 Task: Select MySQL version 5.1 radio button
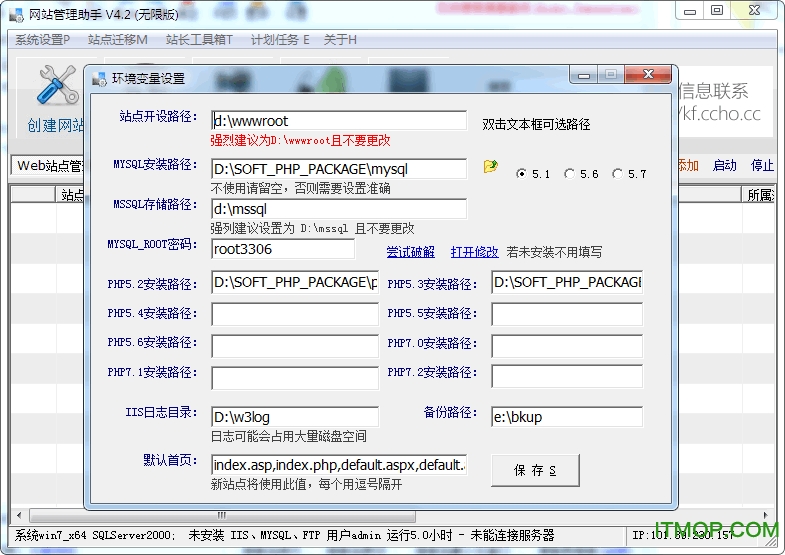[521, 174]
